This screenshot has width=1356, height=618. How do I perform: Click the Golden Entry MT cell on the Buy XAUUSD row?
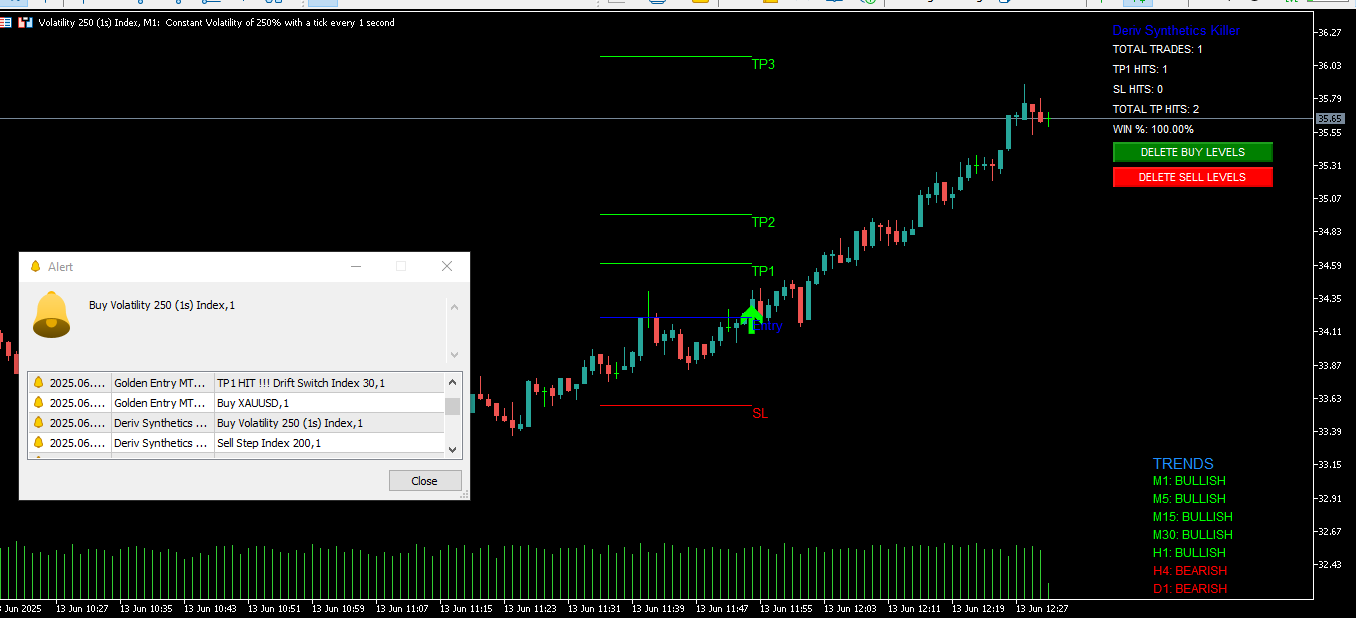pyautogui.click(x=162, y=403)
